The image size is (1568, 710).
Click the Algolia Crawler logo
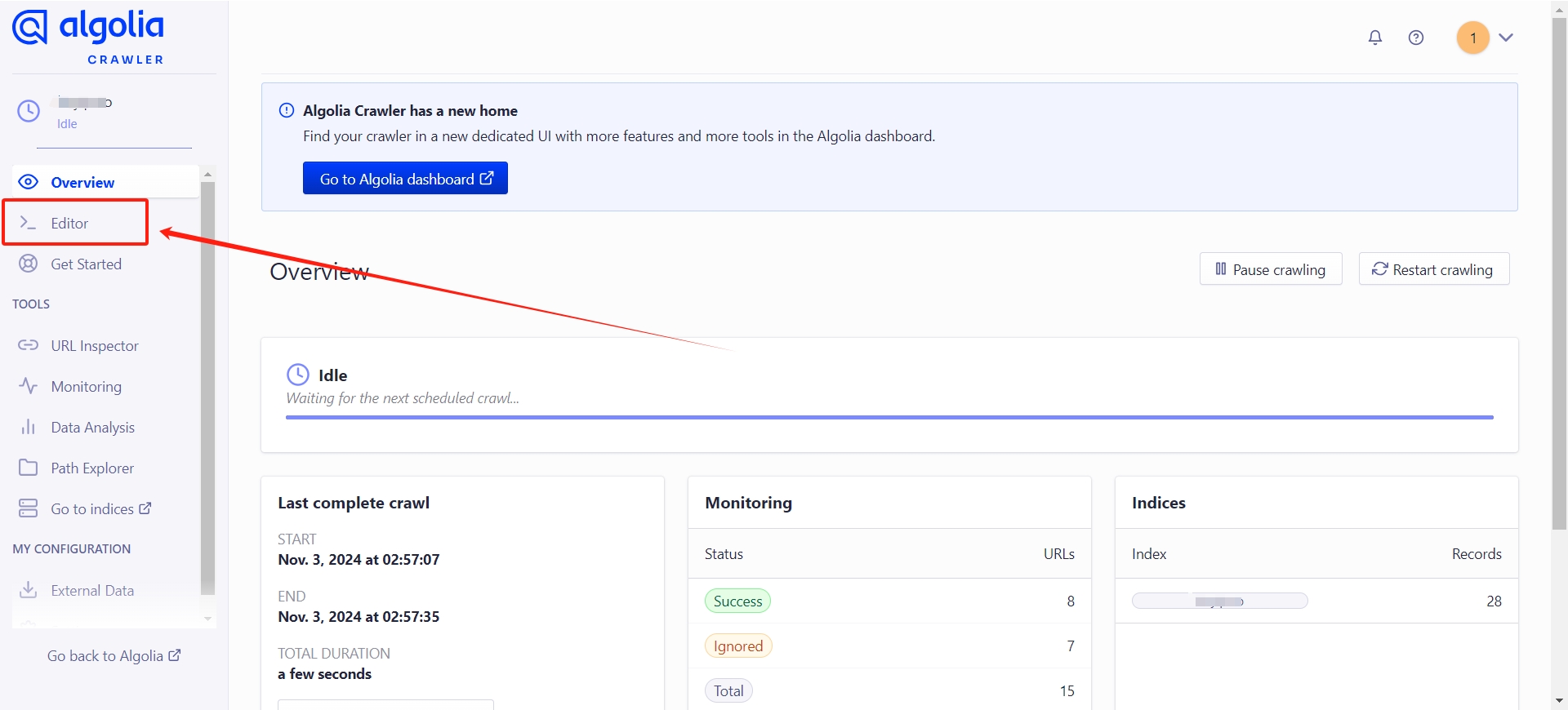(x=88, y=37)
